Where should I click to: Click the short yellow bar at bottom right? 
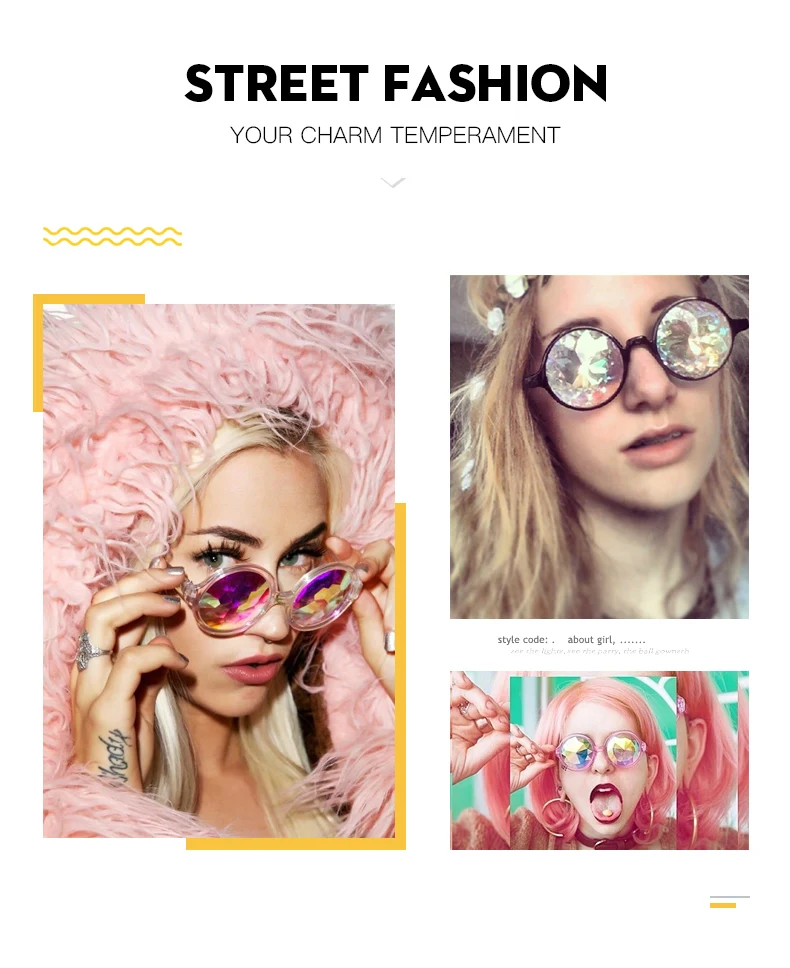click(x=723, y=906)
